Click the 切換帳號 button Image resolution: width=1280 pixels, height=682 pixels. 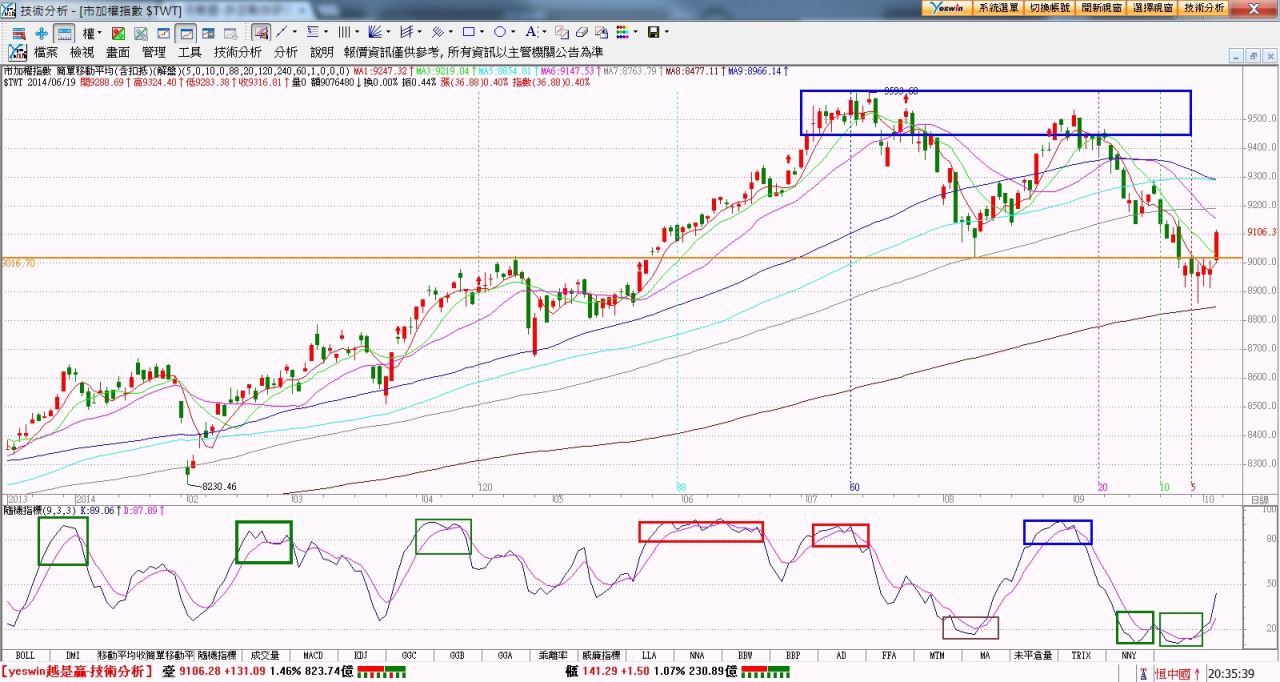(1049, 7)
